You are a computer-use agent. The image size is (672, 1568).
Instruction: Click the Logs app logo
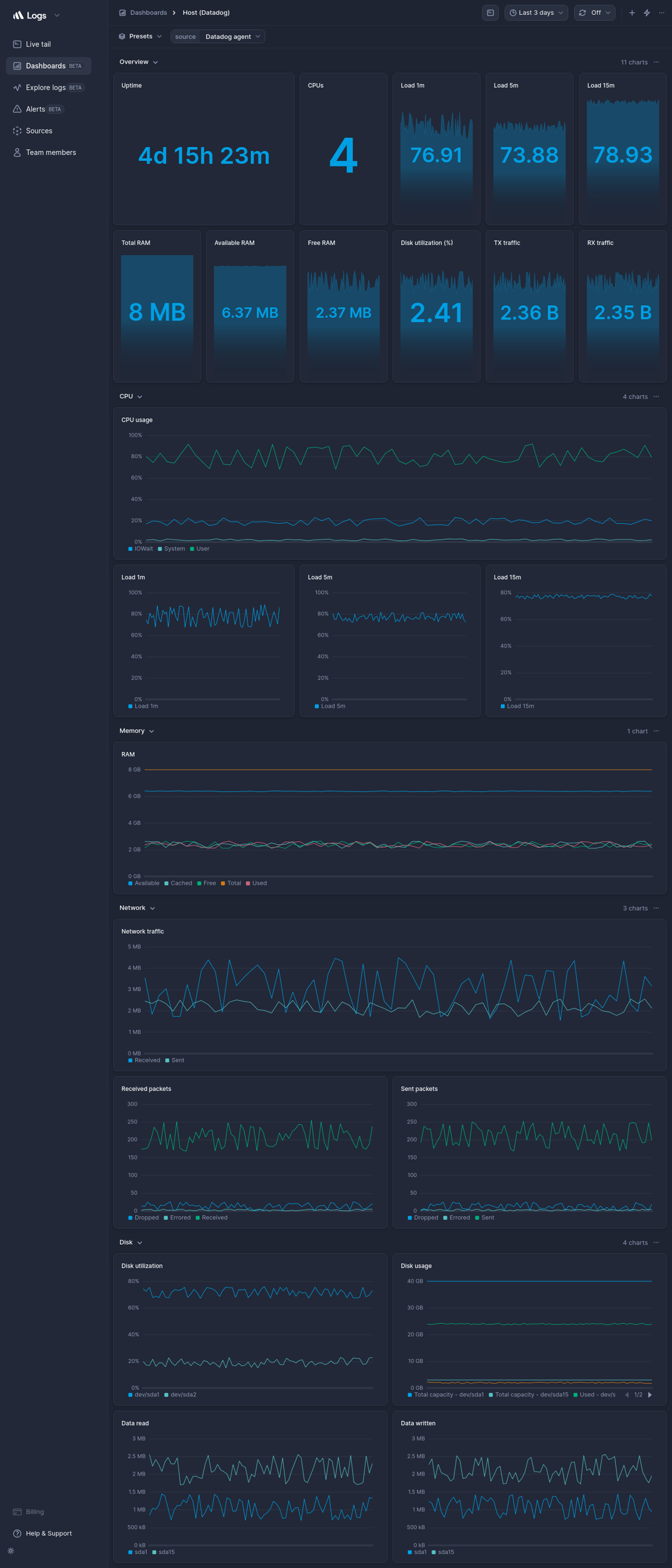point(30,15)
